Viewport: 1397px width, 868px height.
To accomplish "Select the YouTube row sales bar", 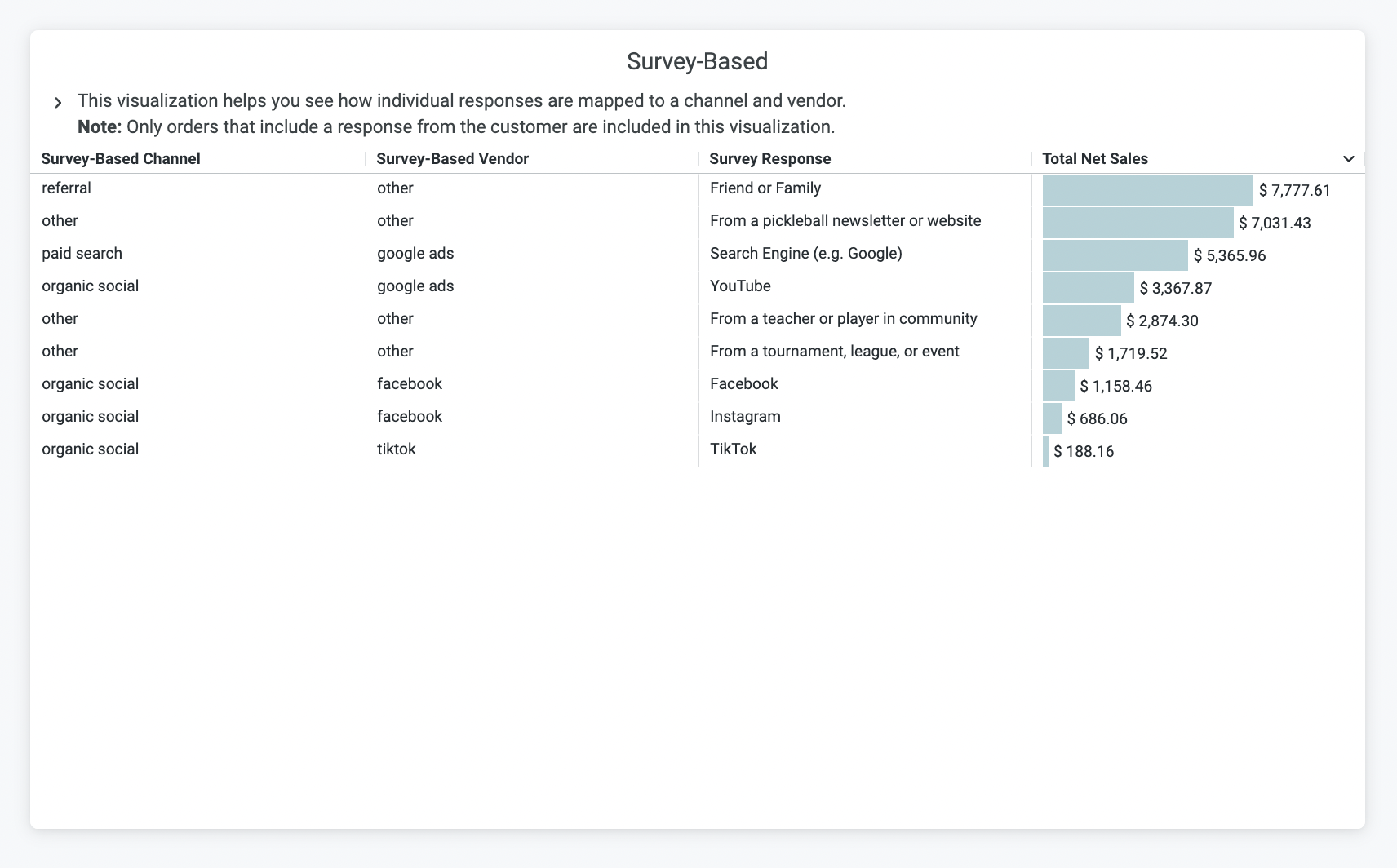I will 1088,288.
